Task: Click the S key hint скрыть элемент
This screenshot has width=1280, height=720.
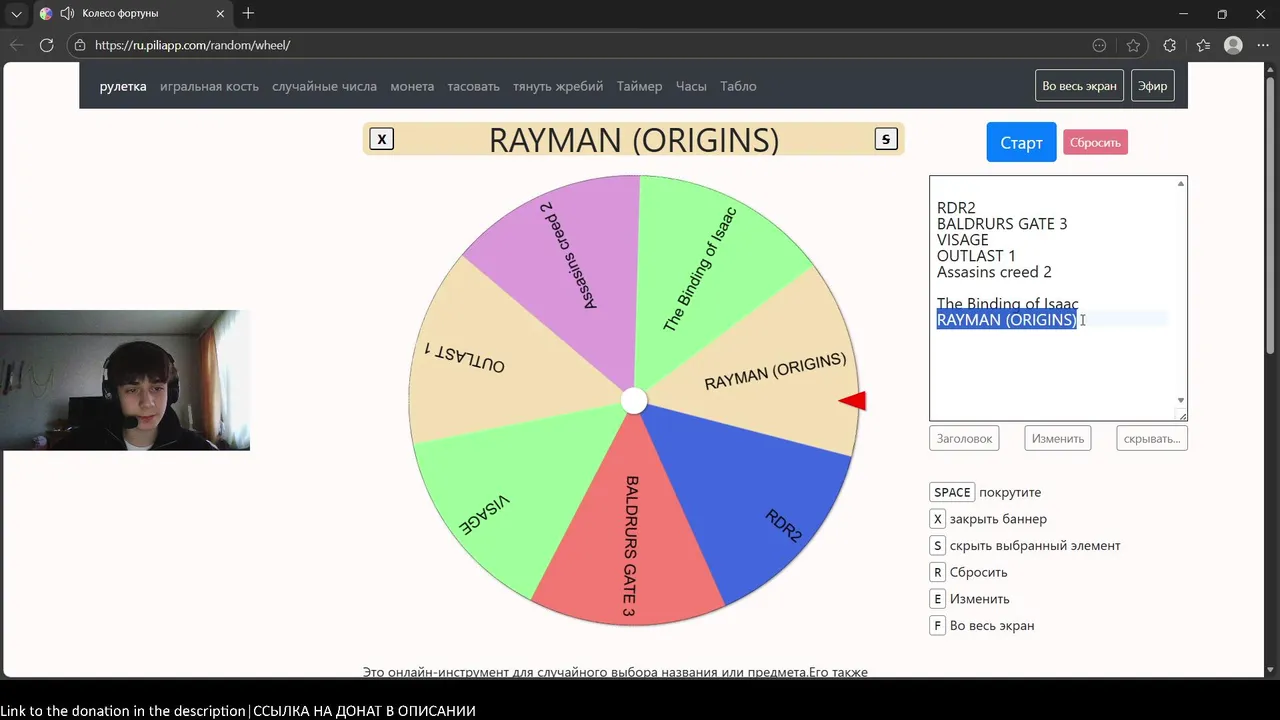Action: point(937,545)
